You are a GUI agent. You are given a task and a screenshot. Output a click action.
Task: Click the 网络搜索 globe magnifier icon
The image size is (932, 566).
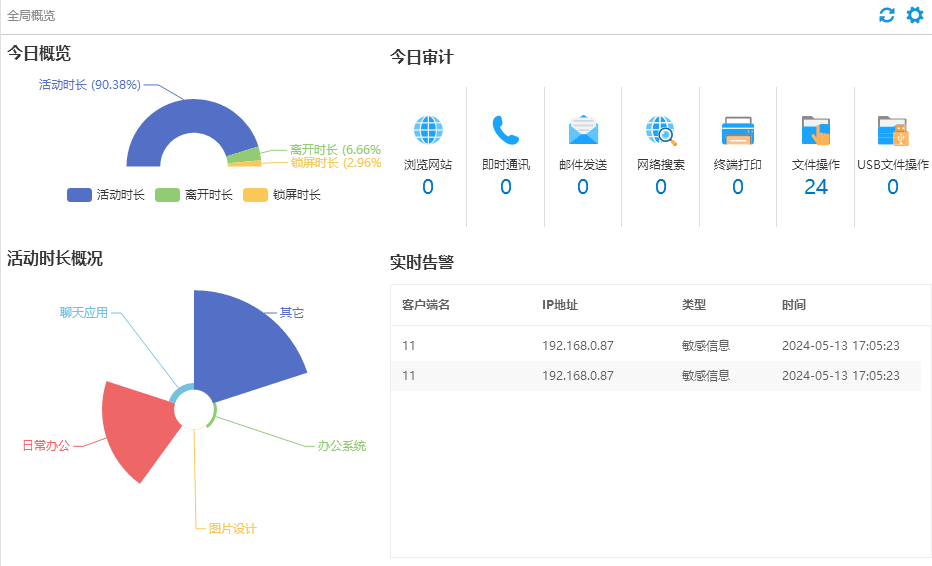(x=661, y=130)
